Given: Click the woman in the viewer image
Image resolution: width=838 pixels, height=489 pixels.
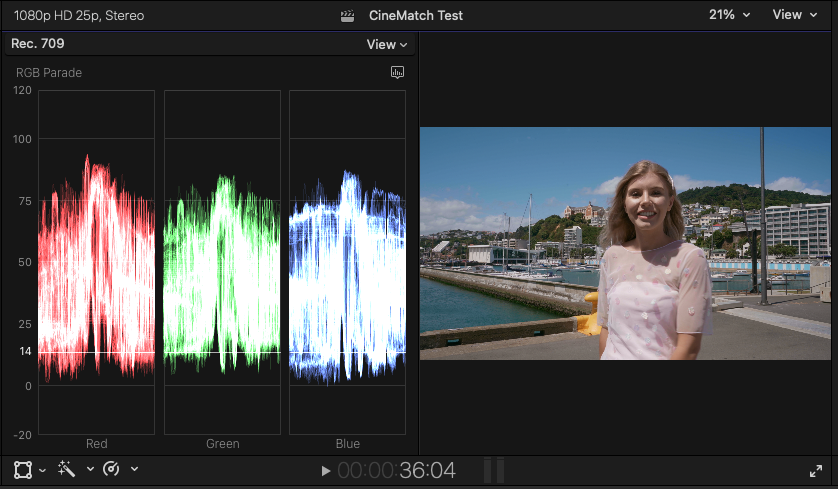Looking at the screenshot, I should click(651, 270).
